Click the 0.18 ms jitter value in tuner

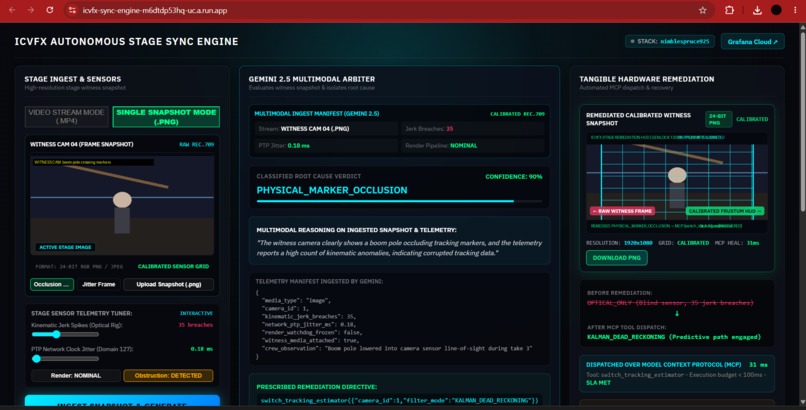(x=202, y=349)
